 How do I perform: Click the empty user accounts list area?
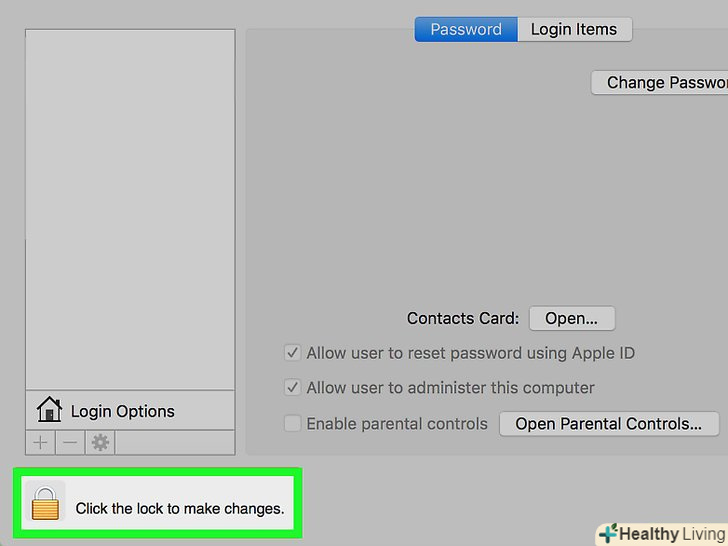(130, 200)
